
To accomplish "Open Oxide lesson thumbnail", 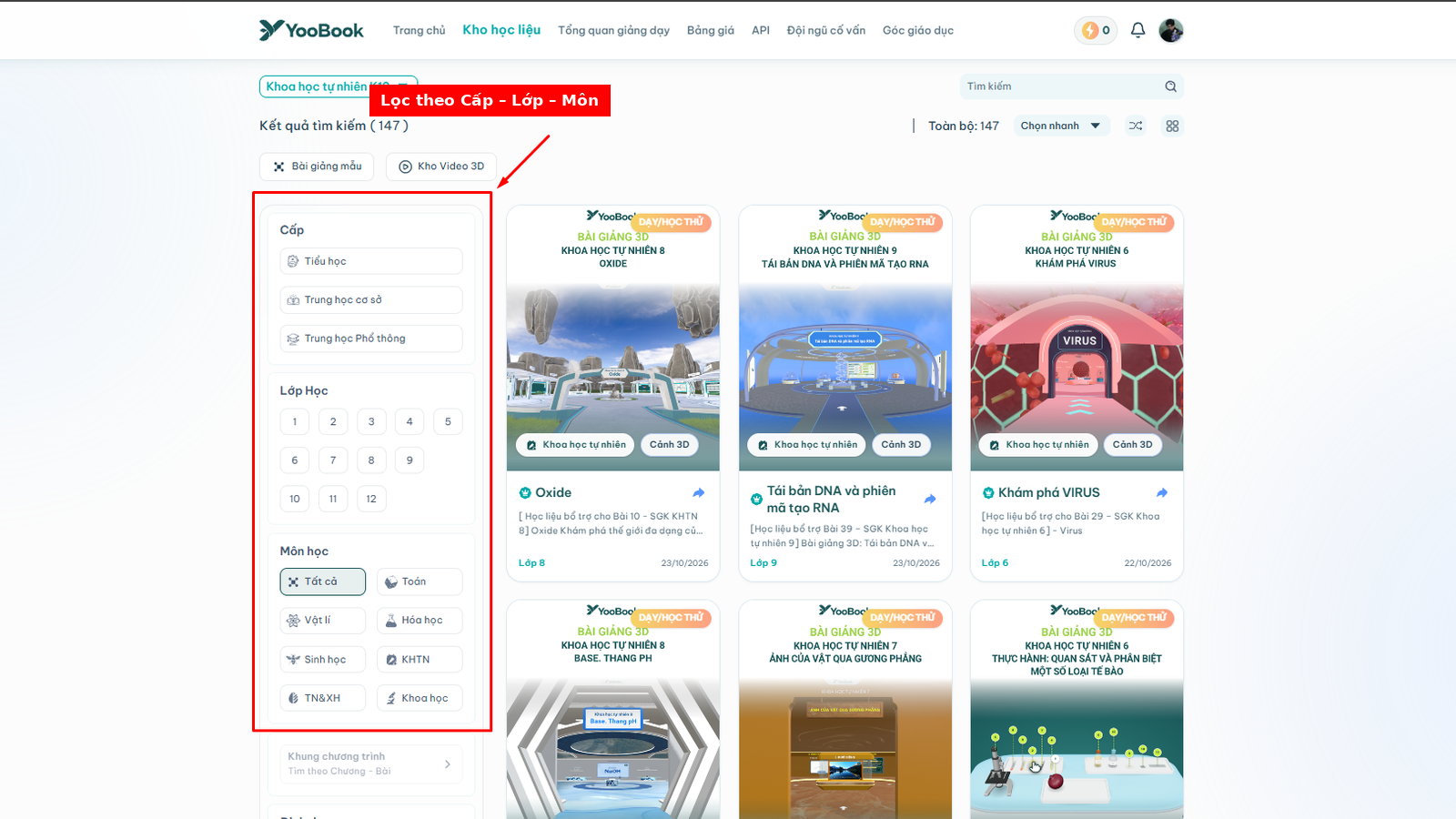I will click(x=613, y=339).
